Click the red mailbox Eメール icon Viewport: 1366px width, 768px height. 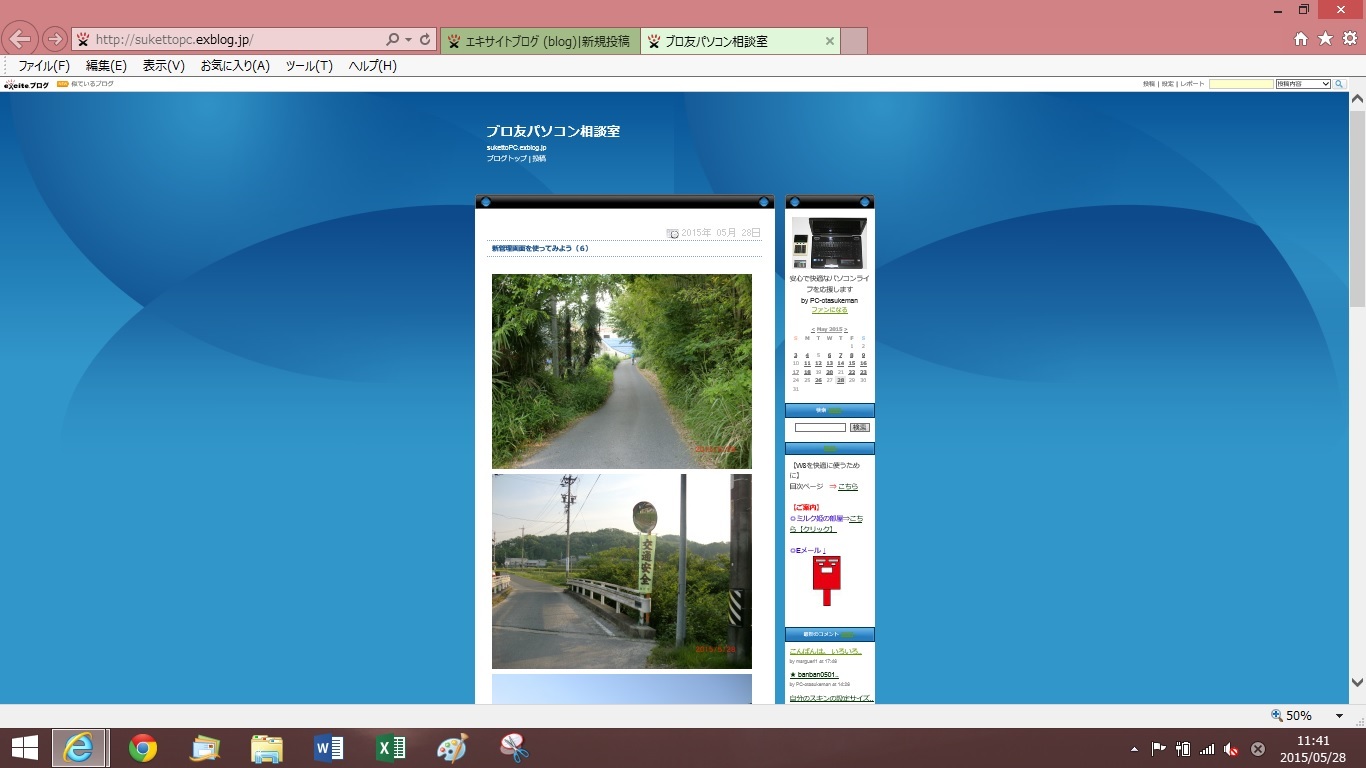coord(827,581)
